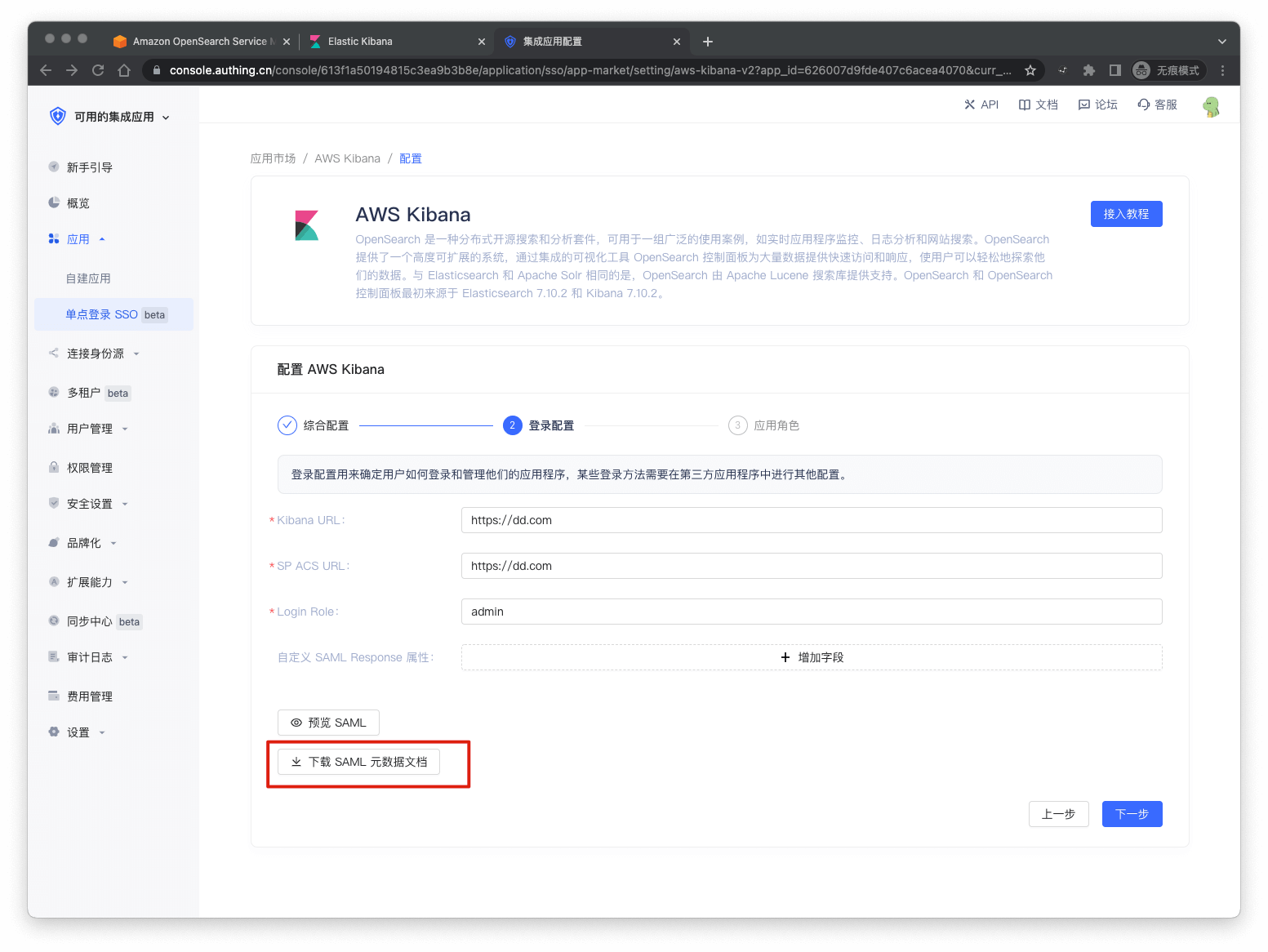Open the browser side panel icon
Screen dimensions: 1268x952
[1115, 70]
